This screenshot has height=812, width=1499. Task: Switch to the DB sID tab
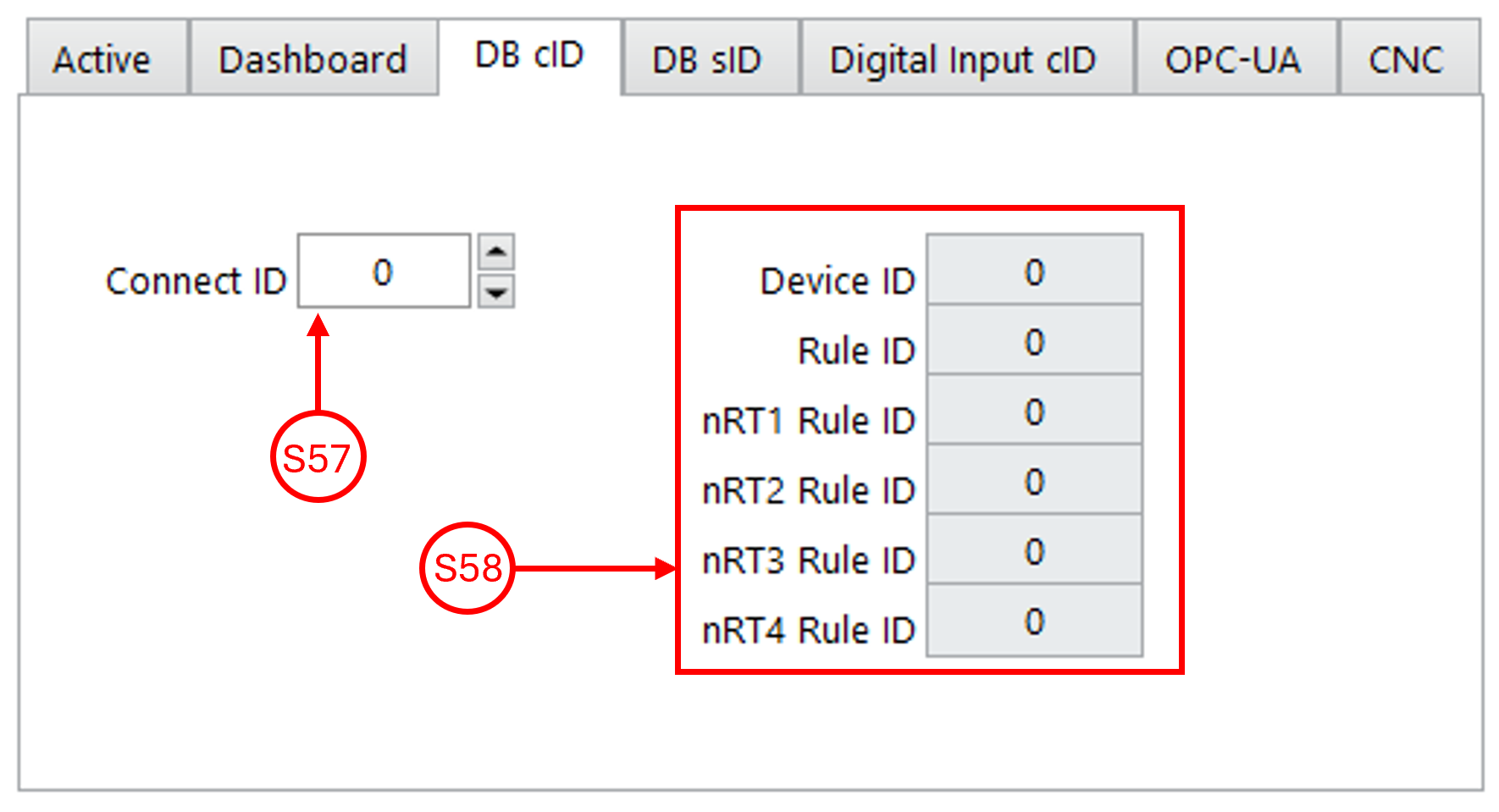pyautogui.click(x=707, y=59)
